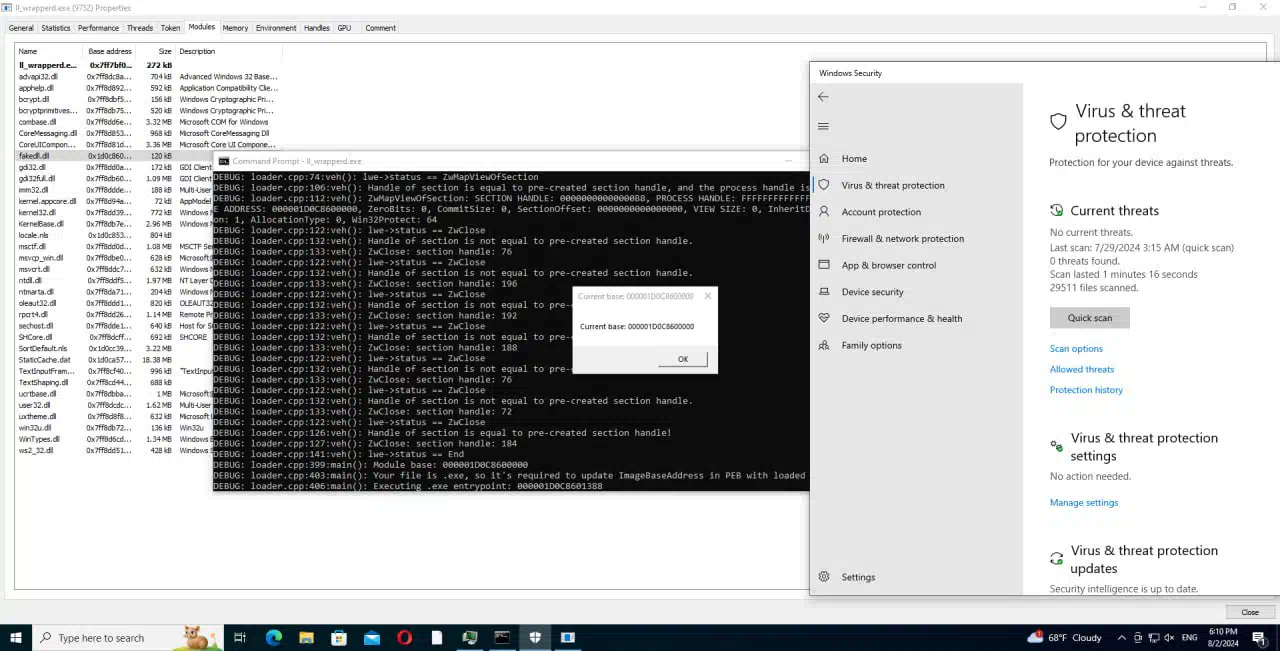The width and height of the screenshot is (1280, 651).
Task: Open File Explorer from the taskbar
Action: point(306,638)
